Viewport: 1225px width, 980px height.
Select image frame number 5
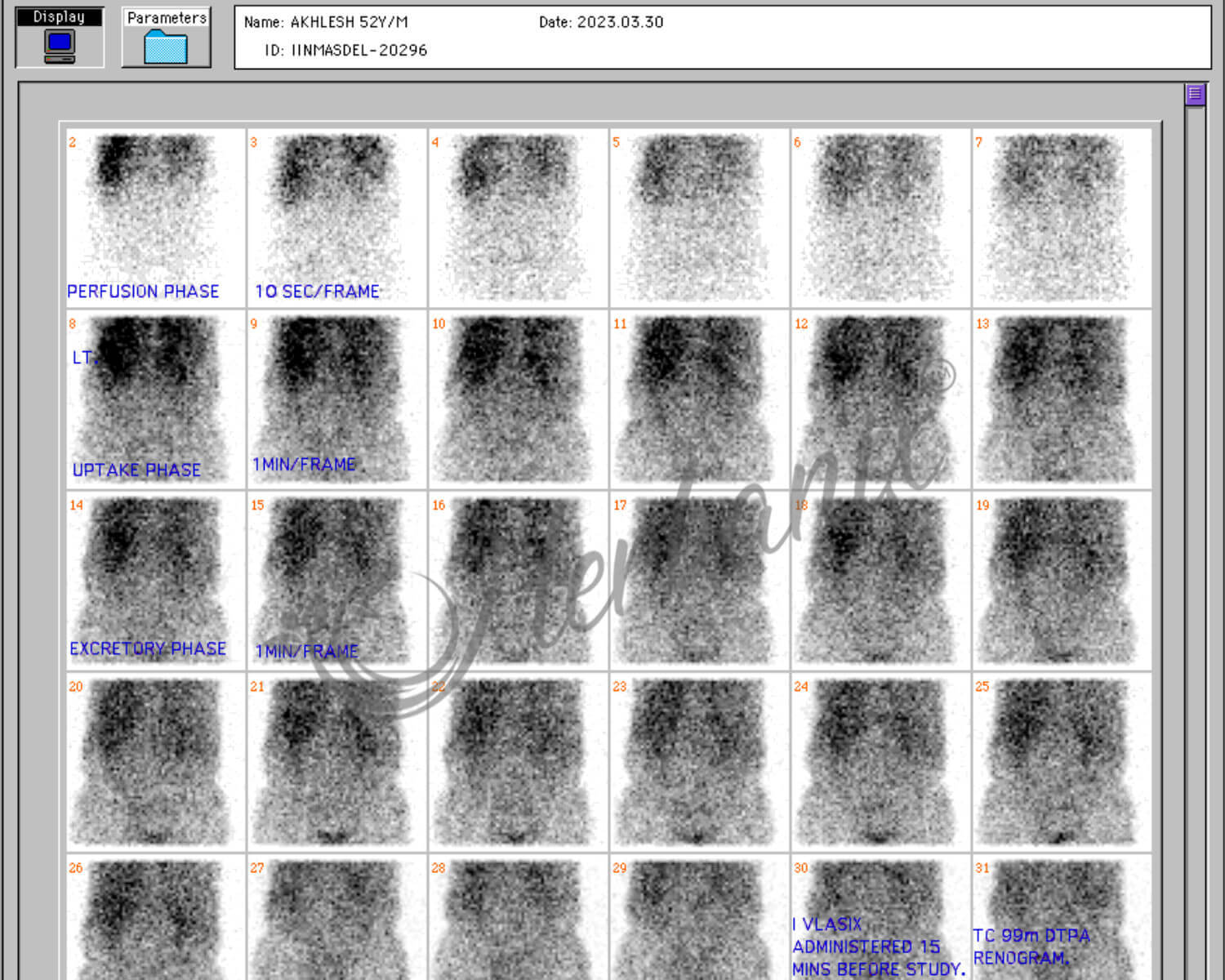[699, 217]
